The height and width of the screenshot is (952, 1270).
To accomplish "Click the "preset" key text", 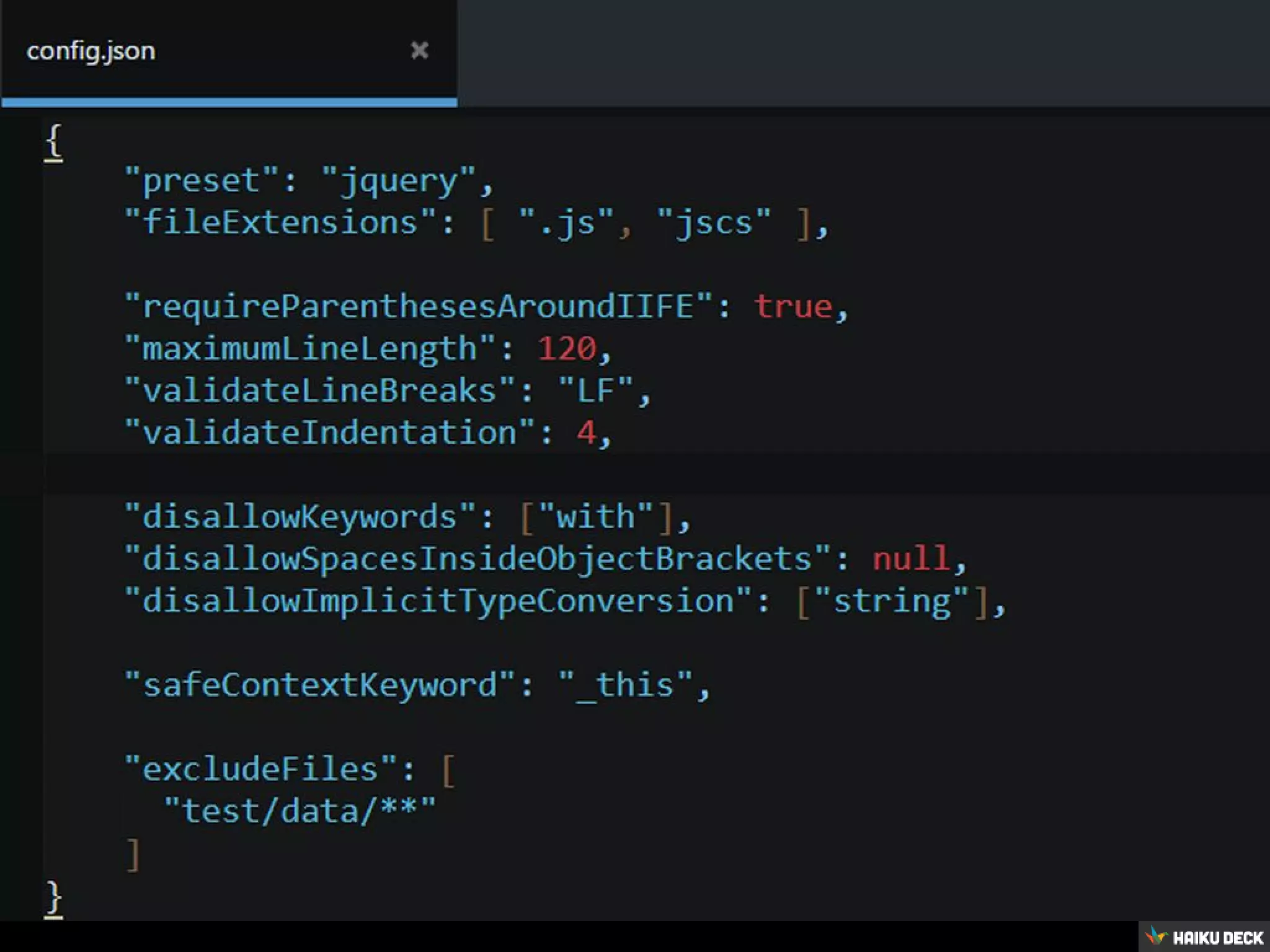I will (202, 181).
